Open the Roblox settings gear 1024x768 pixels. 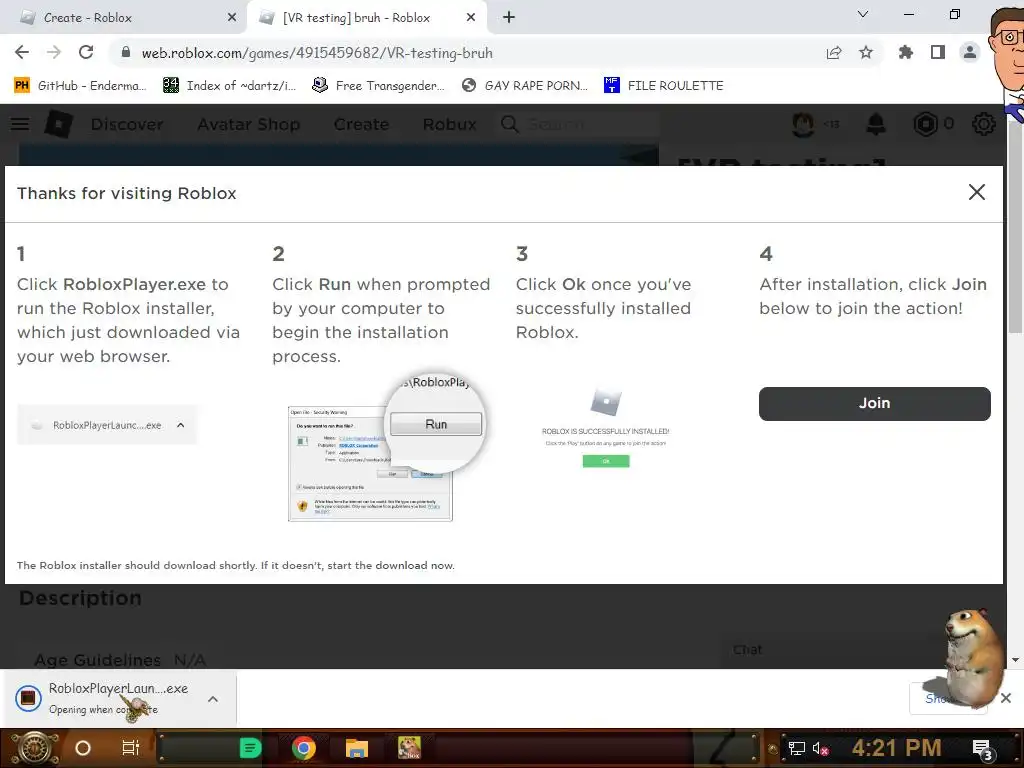coord(984,124)
